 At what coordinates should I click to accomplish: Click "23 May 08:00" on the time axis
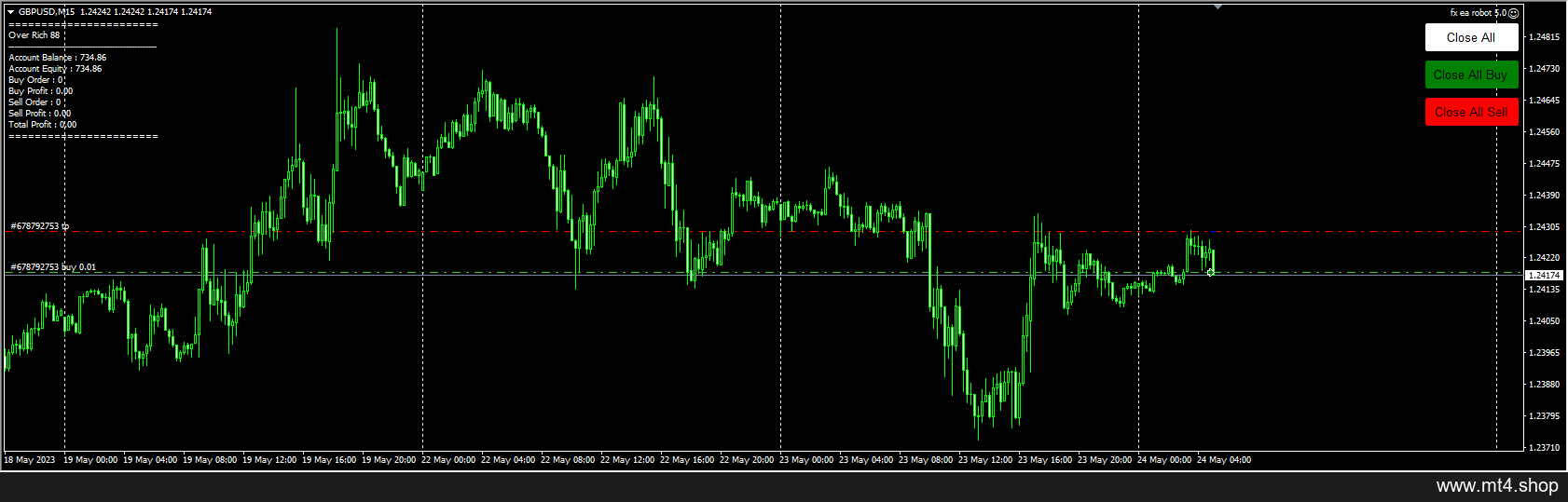926,460
